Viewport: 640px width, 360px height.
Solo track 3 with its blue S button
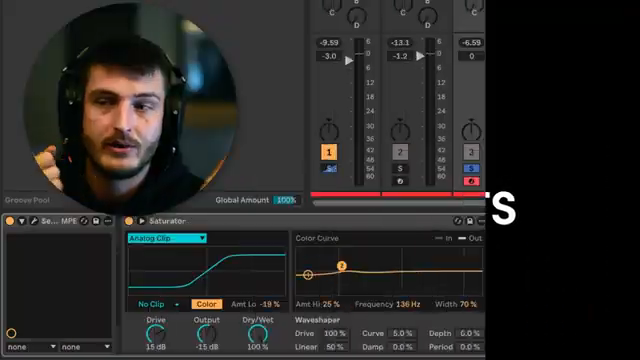coord(471,168)
